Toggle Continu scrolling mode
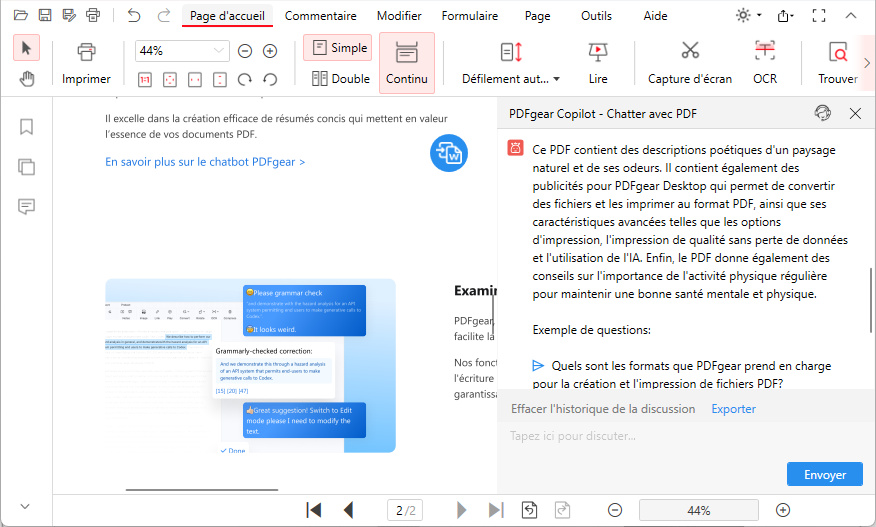The image size is (876, 527). pyautogui.click(x=407, y=63)
